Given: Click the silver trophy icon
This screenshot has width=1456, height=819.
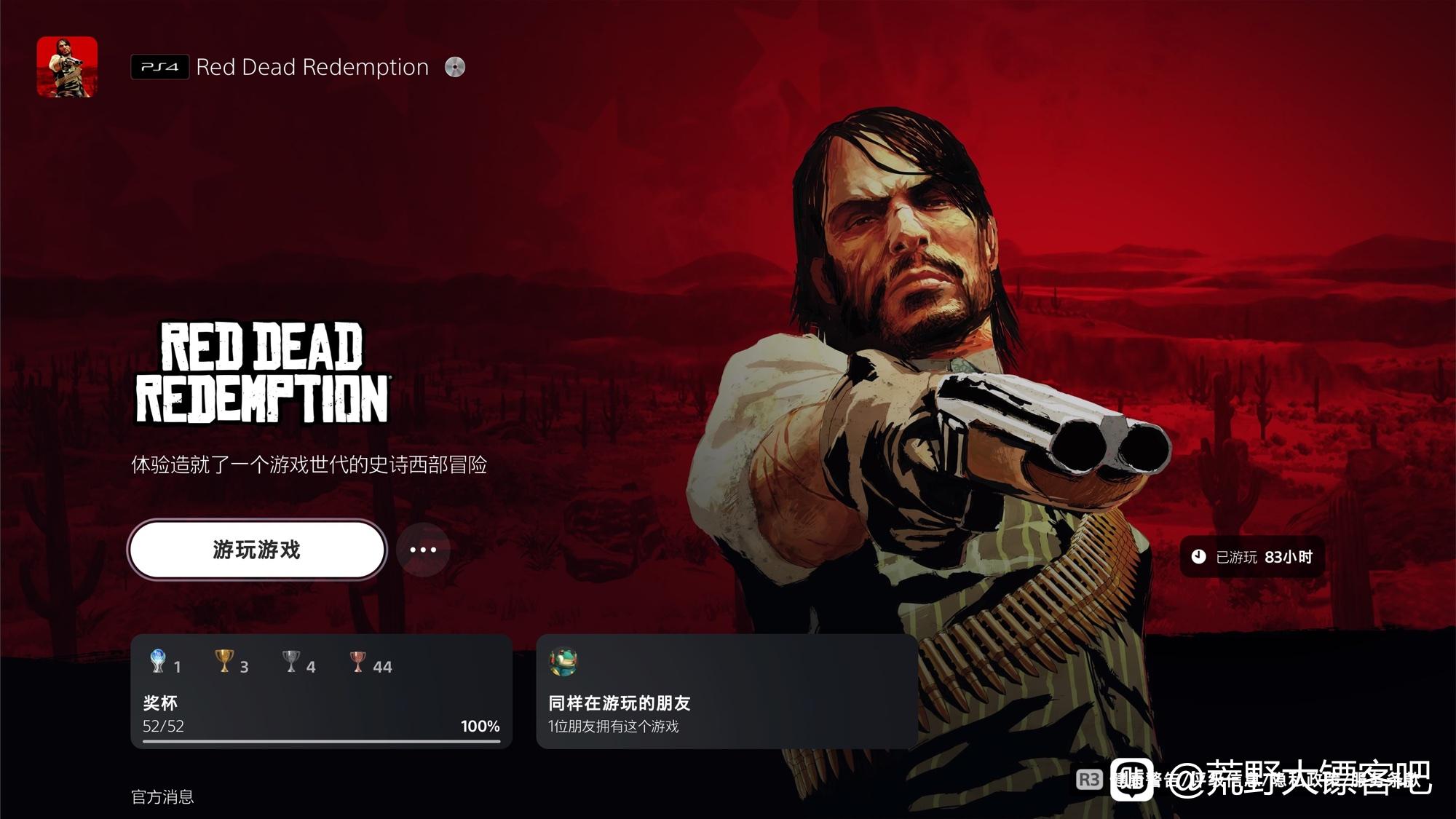Looking at the screenshot, I should (291, 661).
